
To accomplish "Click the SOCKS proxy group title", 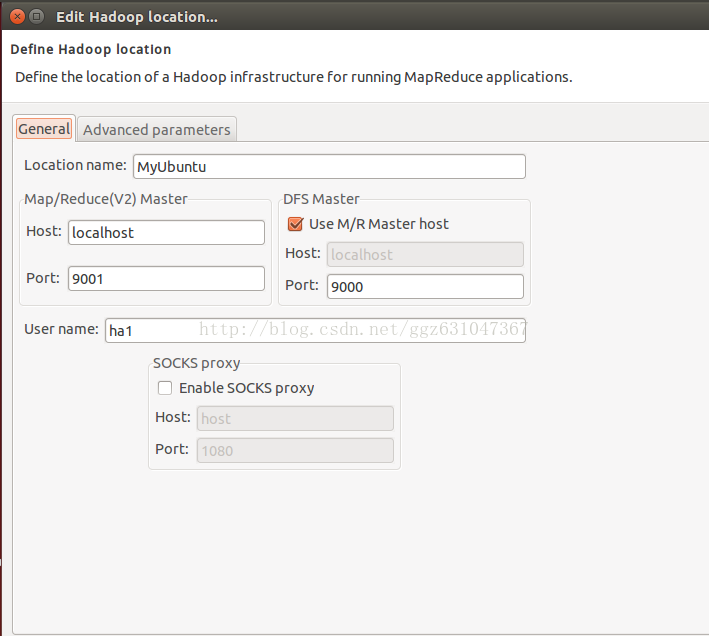I will [196, 363].
